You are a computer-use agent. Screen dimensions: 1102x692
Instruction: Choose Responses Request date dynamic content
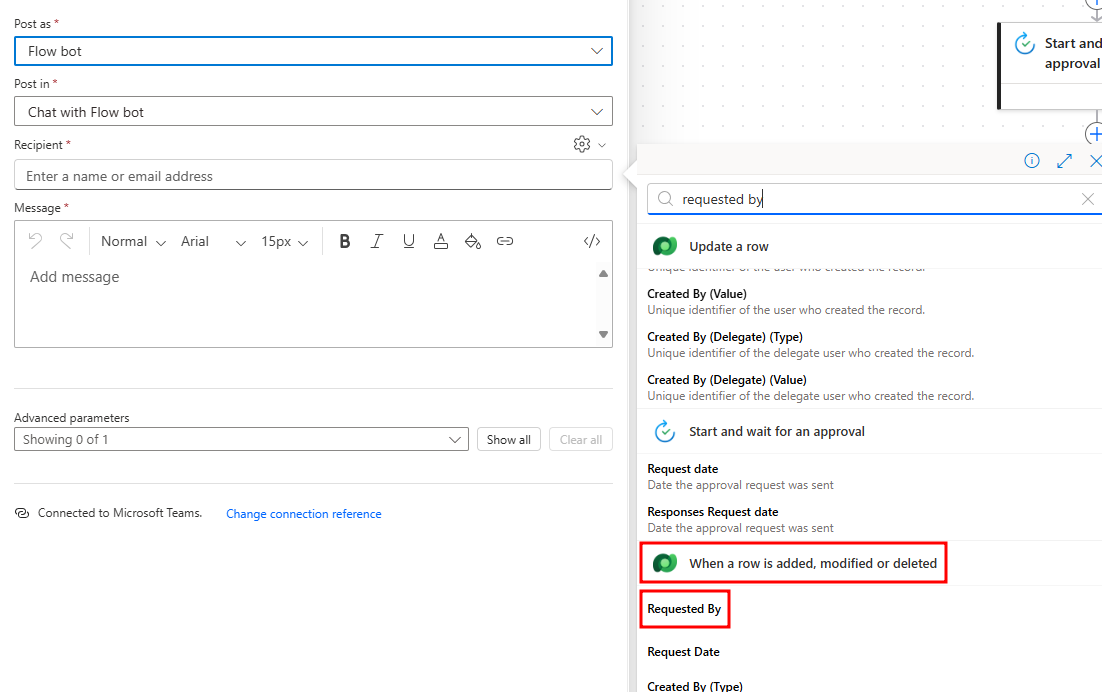click(x=870, y=519)
